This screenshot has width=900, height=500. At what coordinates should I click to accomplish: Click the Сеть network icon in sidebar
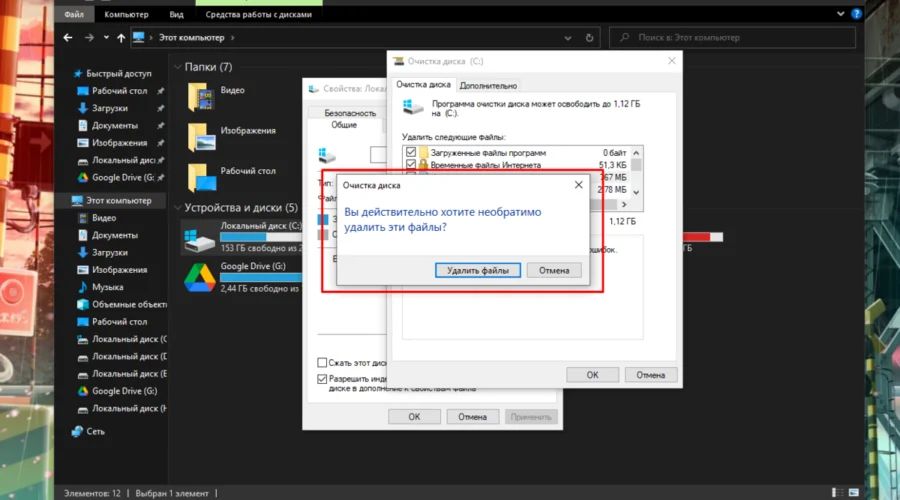click(78, 431)
